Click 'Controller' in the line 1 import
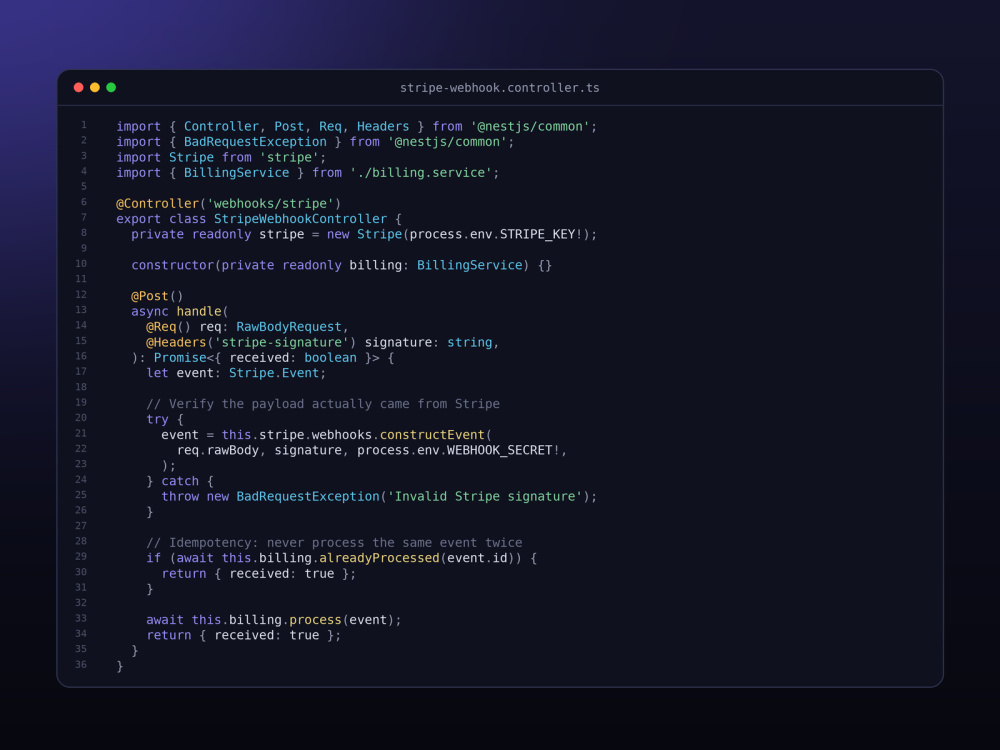 coord(221,126)
